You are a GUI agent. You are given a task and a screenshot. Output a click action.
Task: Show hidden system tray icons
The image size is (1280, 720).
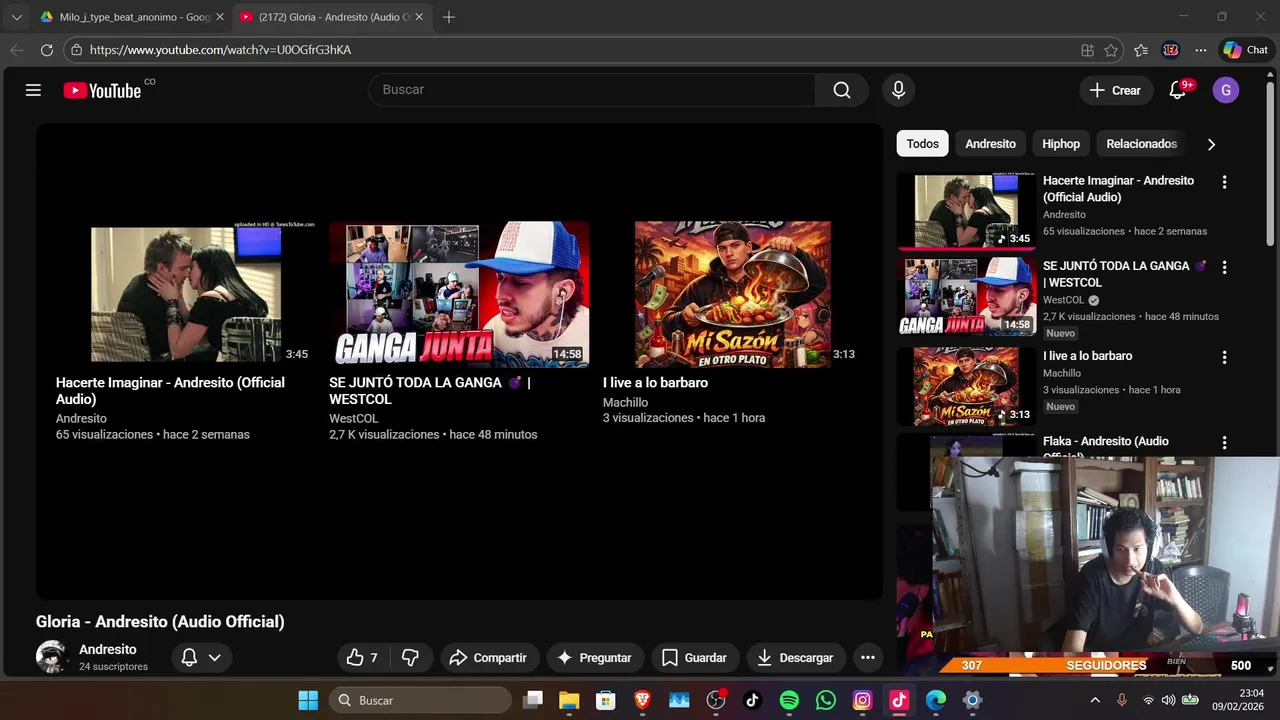[1095, 700]
